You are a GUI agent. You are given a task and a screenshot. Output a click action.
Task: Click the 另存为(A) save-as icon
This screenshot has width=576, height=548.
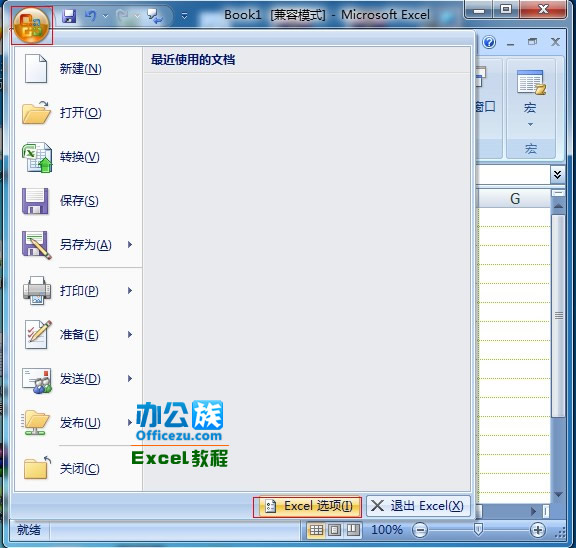[36, 245]
